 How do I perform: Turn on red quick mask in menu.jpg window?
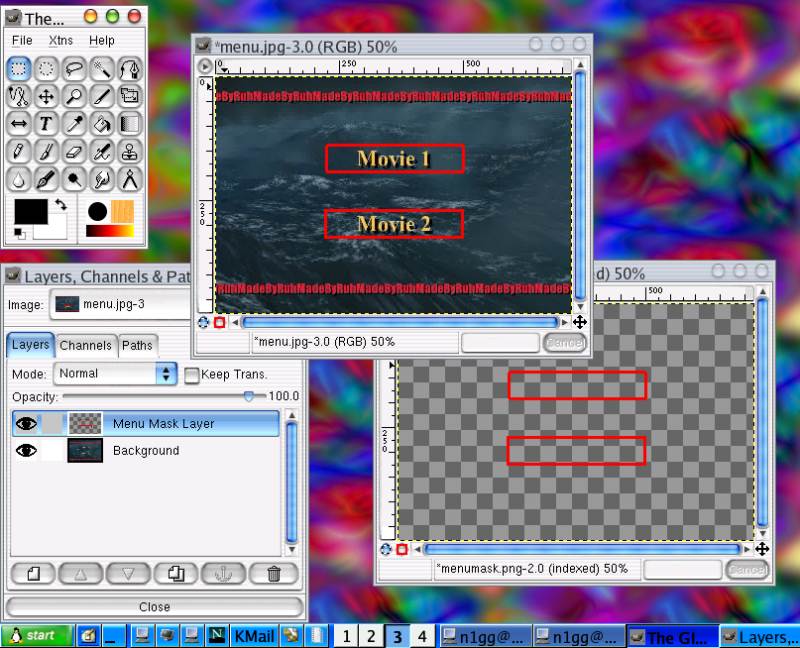click(x=219, y=322)
